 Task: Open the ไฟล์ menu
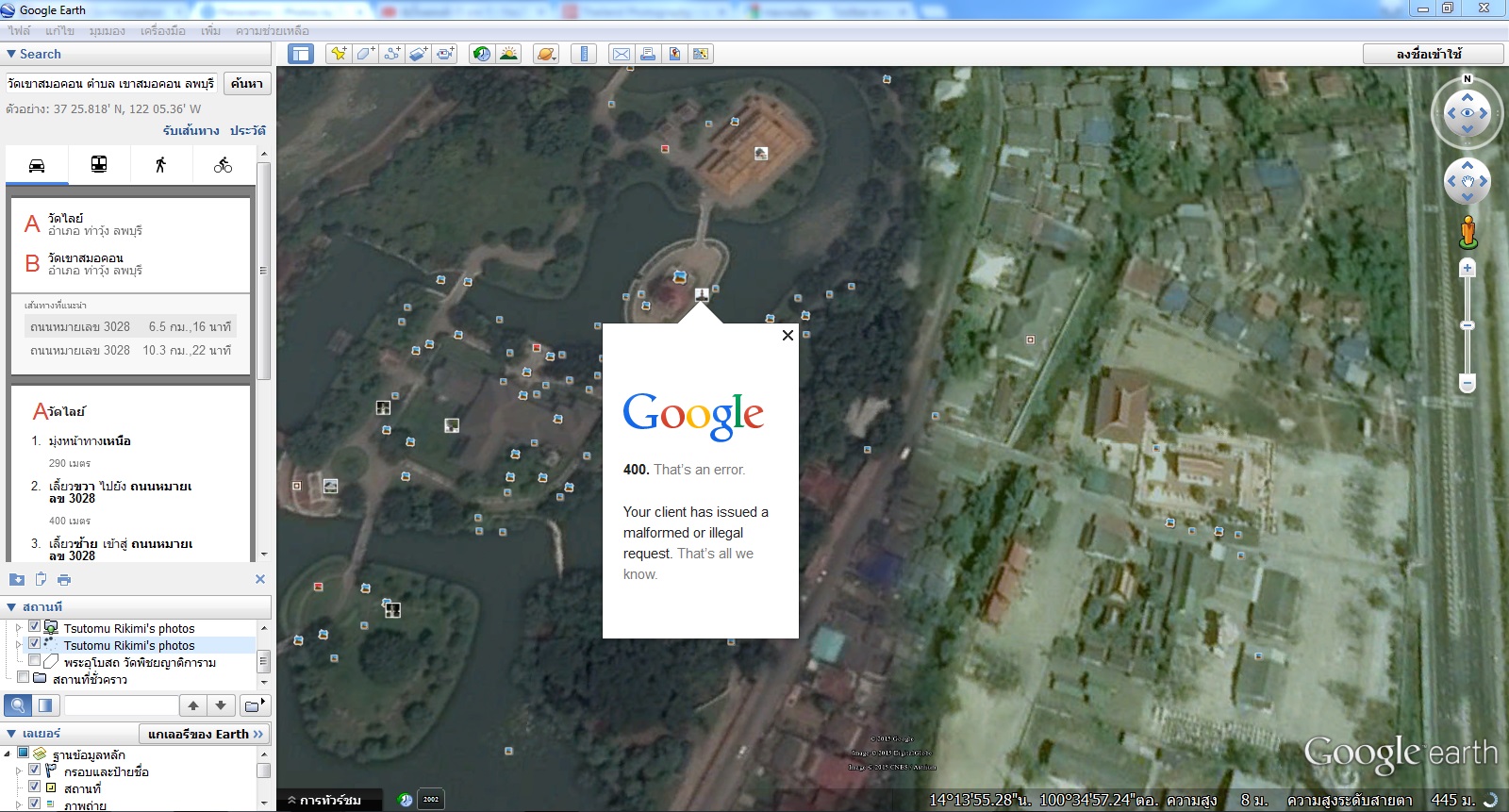(19, 31)
